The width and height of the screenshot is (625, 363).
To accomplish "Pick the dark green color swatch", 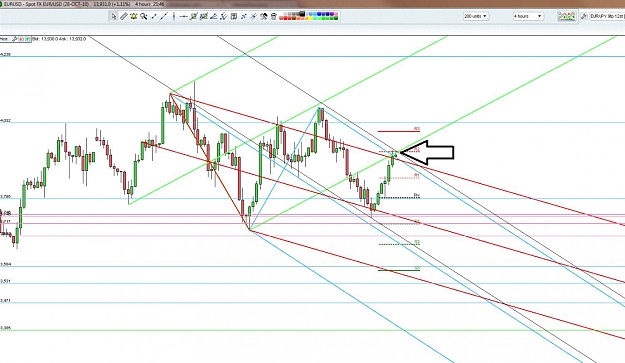I will [x=336, y=18].
